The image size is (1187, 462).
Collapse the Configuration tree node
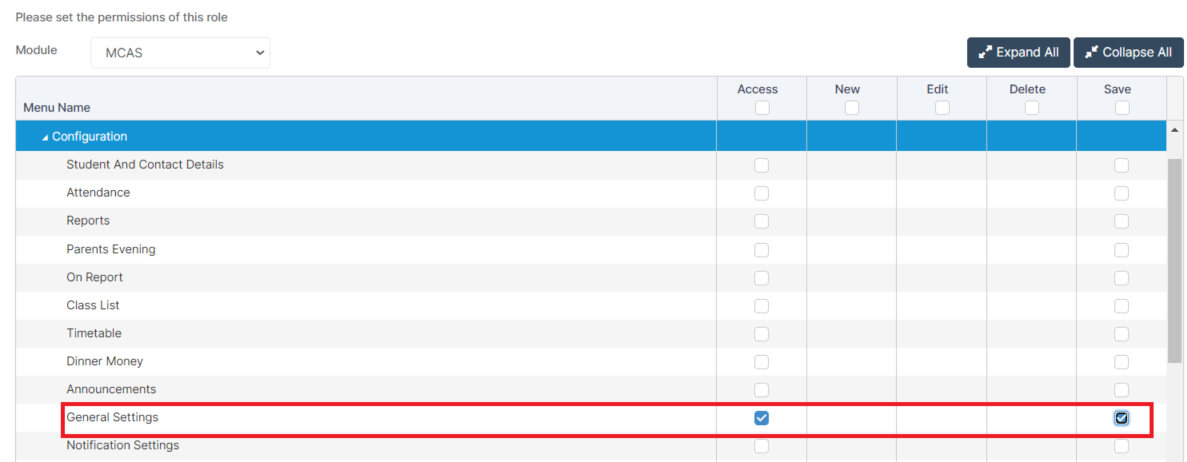coord(45,137)
